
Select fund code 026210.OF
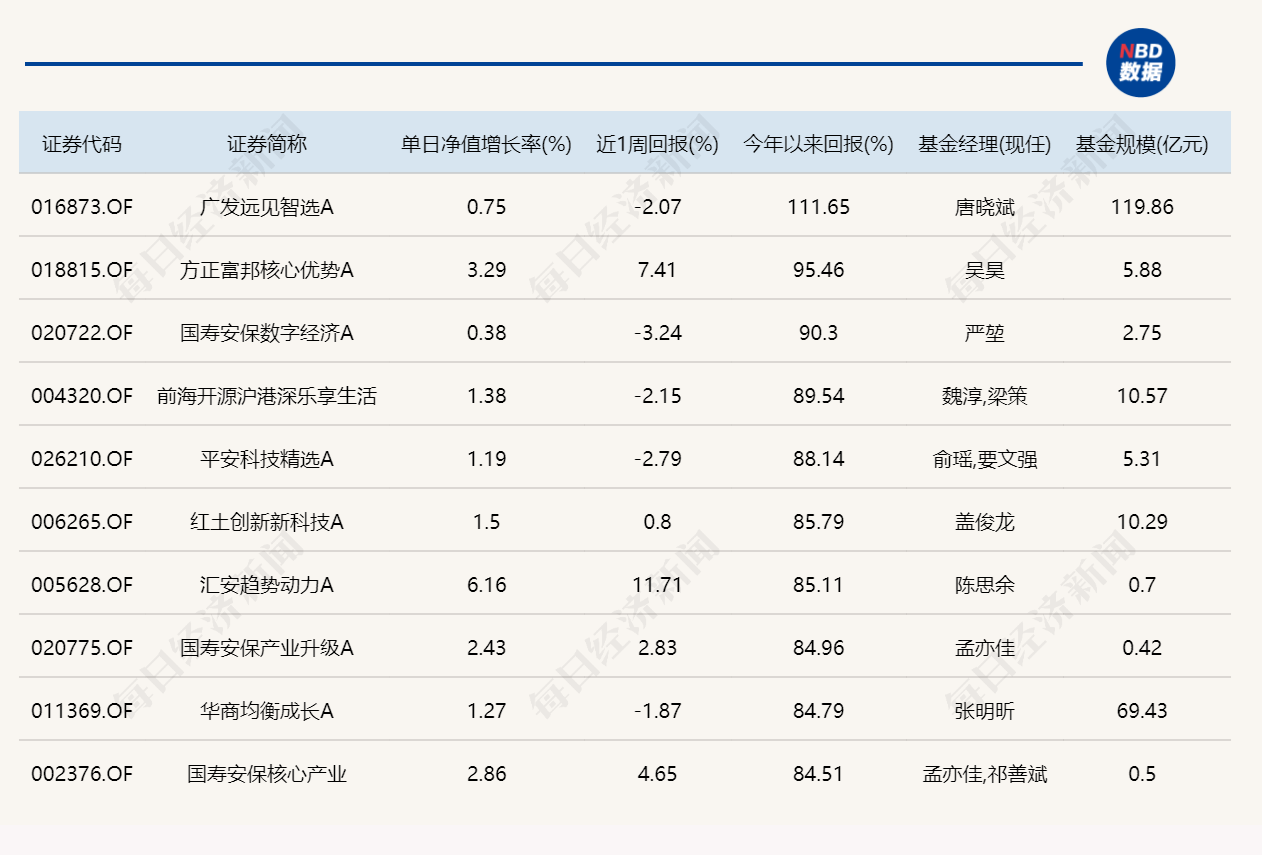point(82,459)
